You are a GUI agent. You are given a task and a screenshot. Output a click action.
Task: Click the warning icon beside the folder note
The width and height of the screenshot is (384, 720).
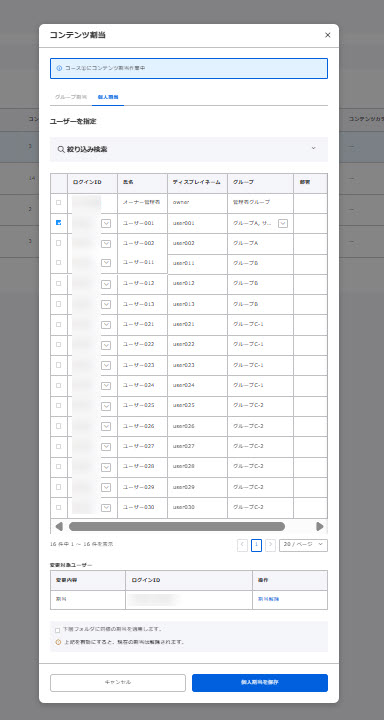58,642
